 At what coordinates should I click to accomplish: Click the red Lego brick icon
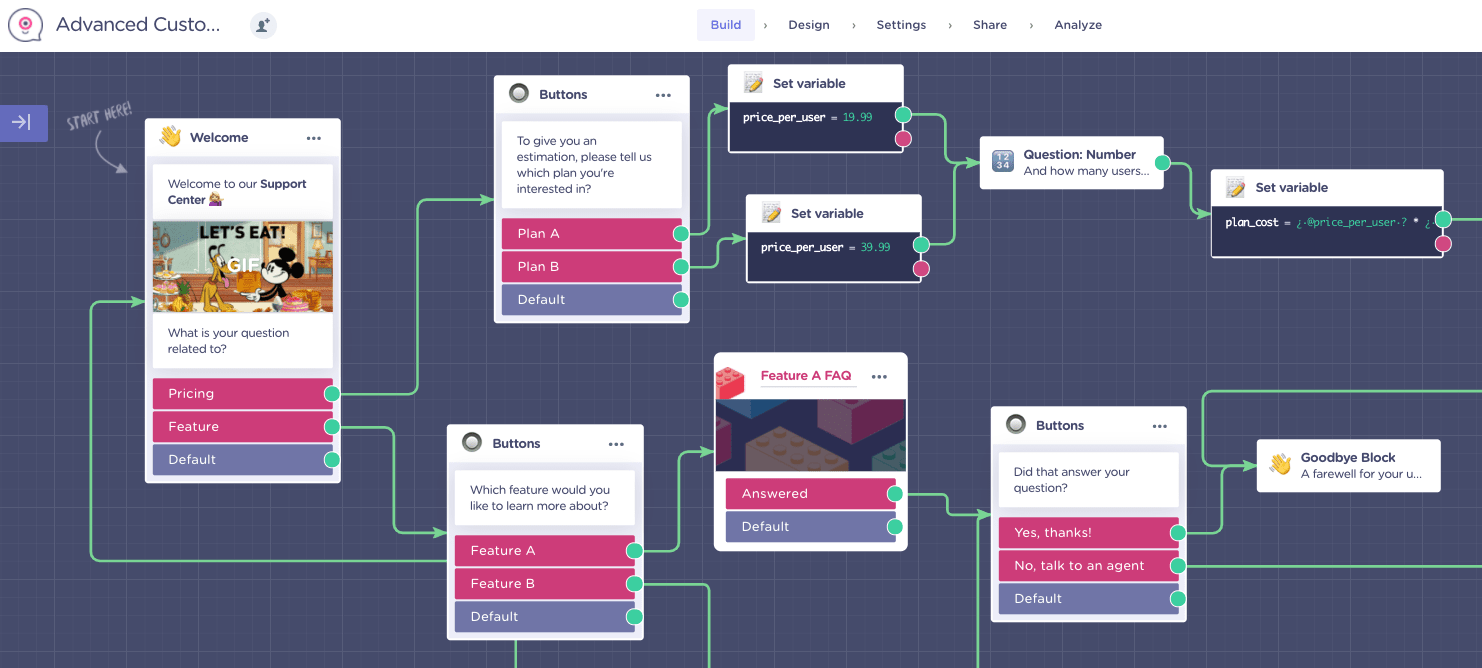tap(731, 381)
